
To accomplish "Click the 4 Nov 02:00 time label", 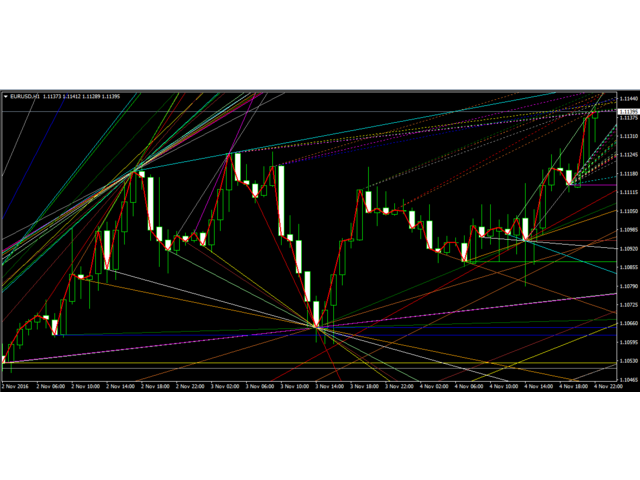I will 434,386.
